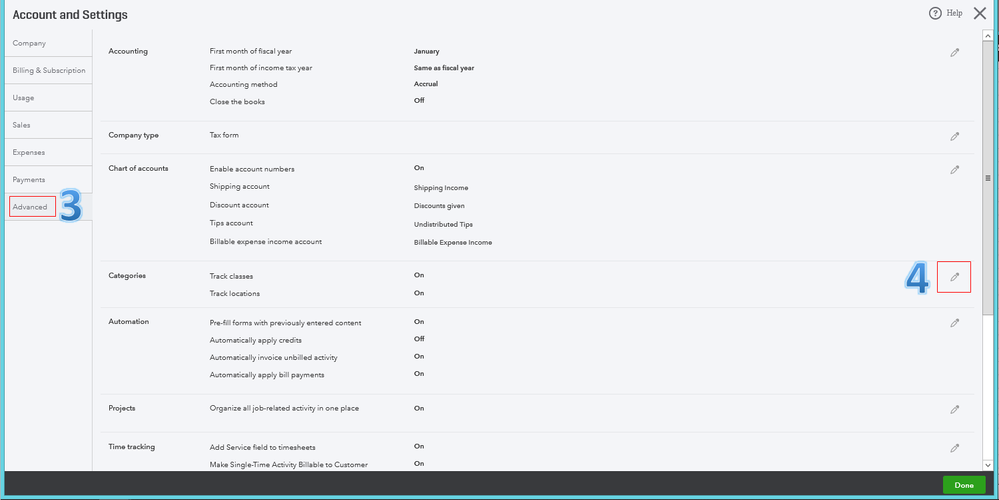Click 'Enable account numbers' setting
Image resolution: width=999 pixels, height=500 pixels.
coord(252,169)
